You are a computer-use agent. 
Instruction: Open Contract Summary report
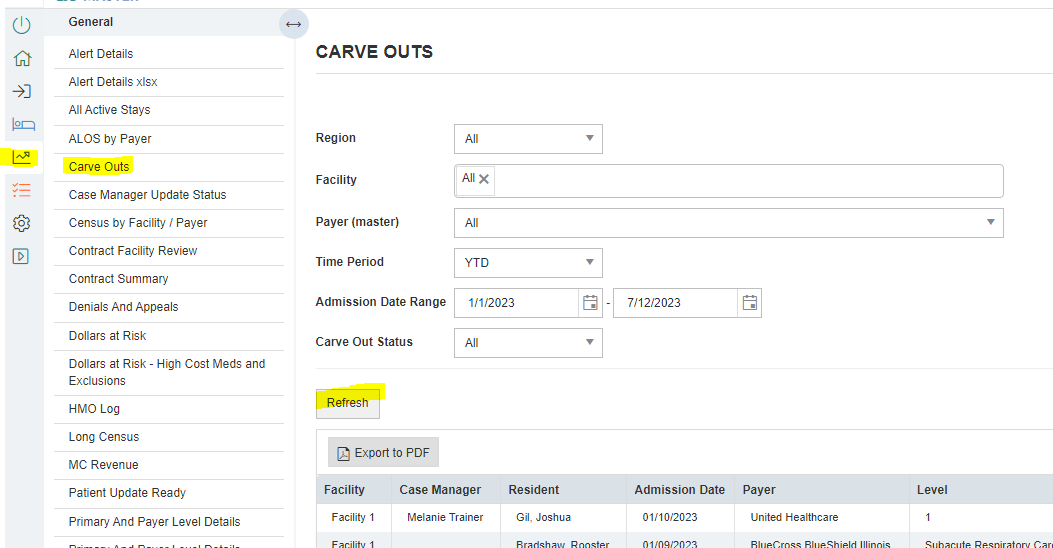point(118,279)
